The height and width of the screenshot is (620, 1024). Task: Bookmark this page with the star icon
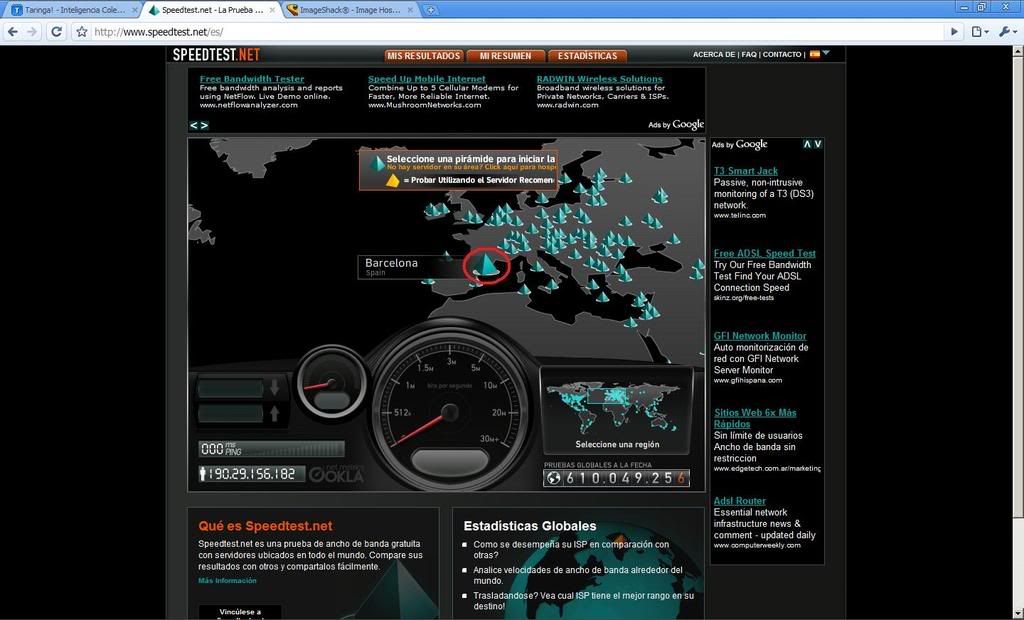[x=82, y=31]
